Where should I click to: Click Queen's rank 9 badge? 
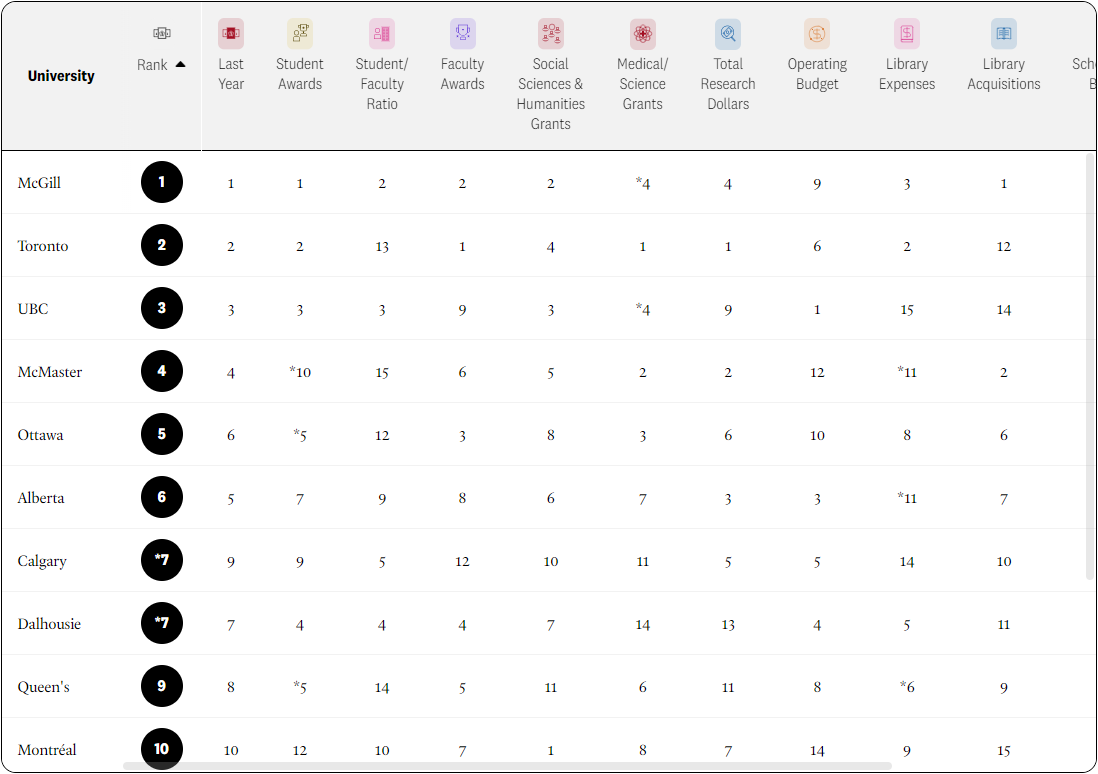click(162, 686)
